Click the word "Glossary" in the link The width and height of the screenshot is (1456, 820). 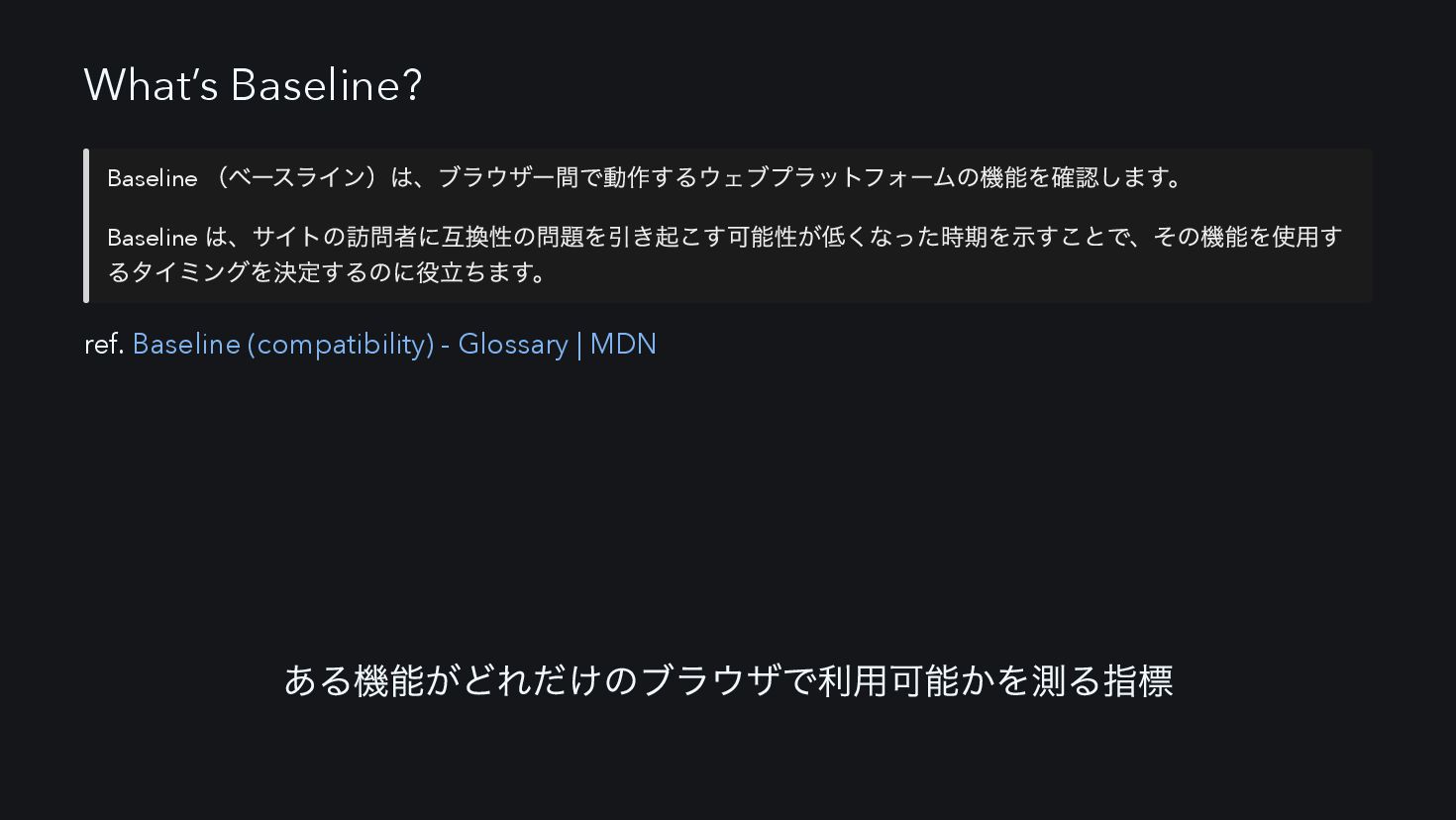click(x=513, y=345)
